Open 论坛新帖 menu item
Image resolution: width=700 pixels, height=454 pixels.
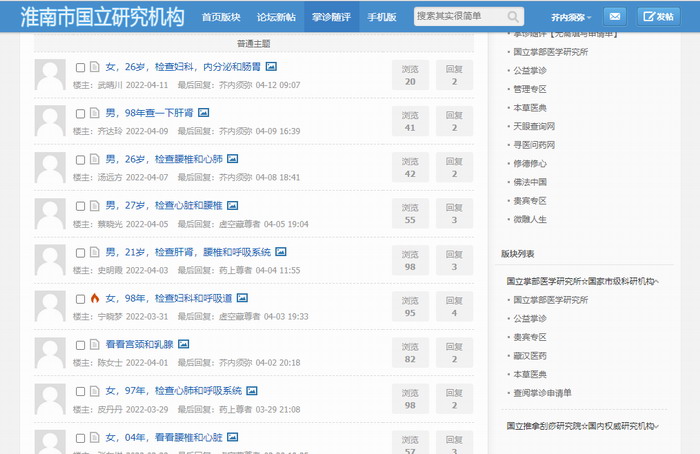[x=276, y=17]
